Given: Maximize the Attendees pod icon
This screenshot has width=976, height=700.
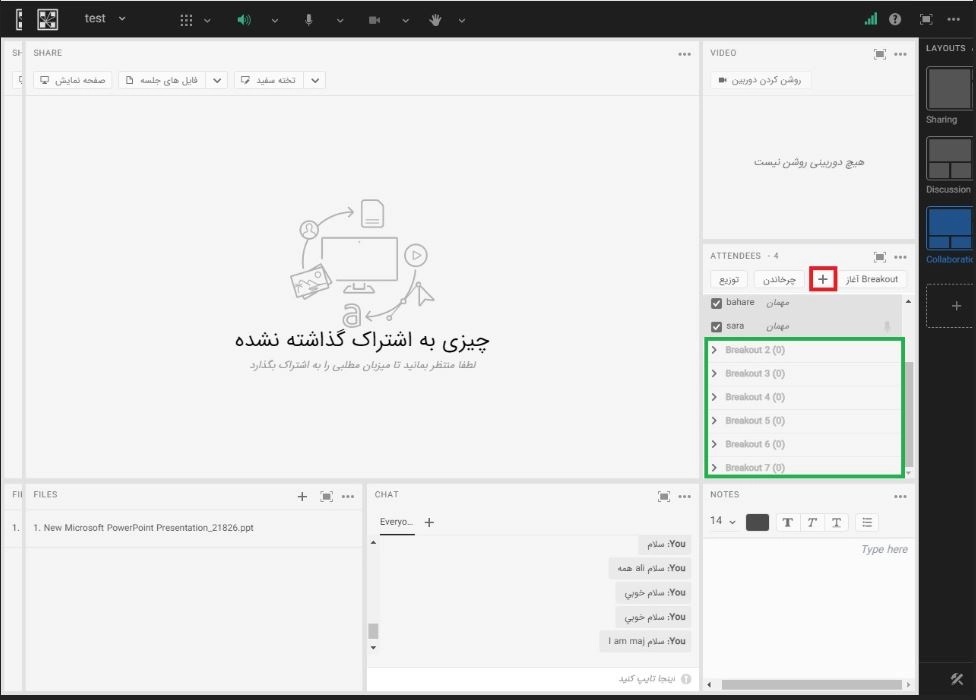Looking at the screenshot, I should point(880,257).
